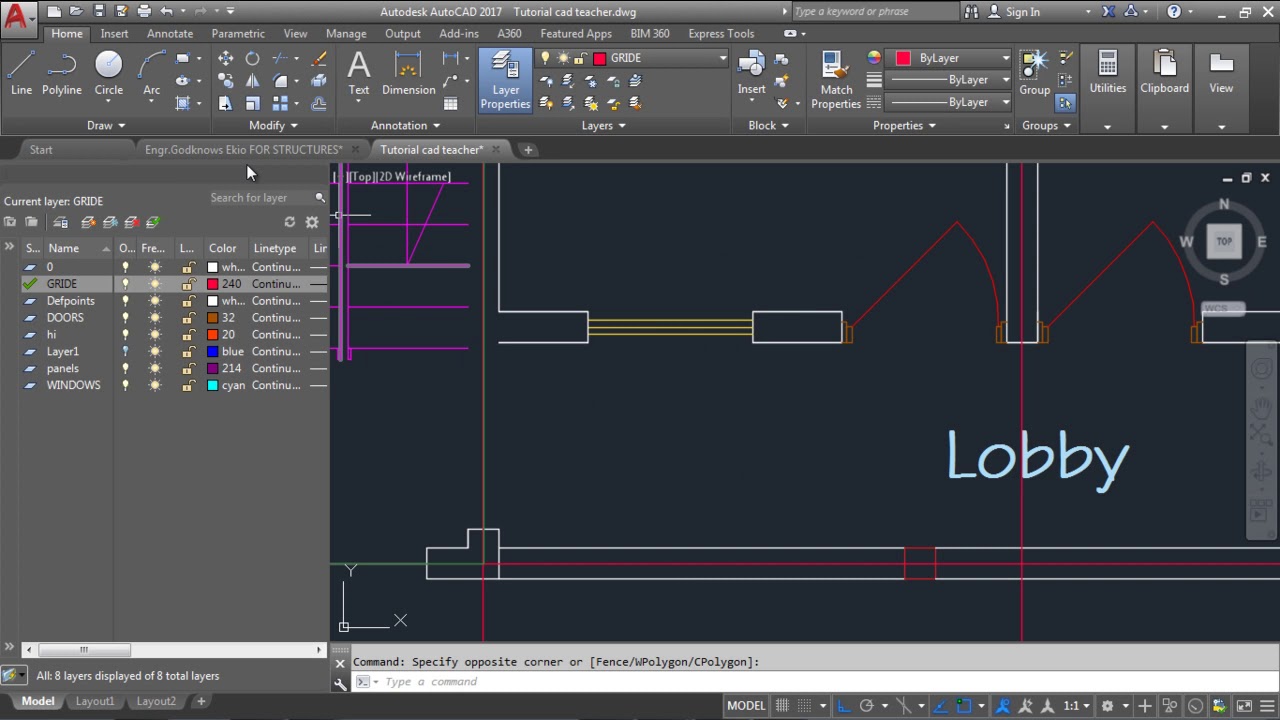Click the Rotate tool icon
The image size is (1280, 720).
(252, 58)
